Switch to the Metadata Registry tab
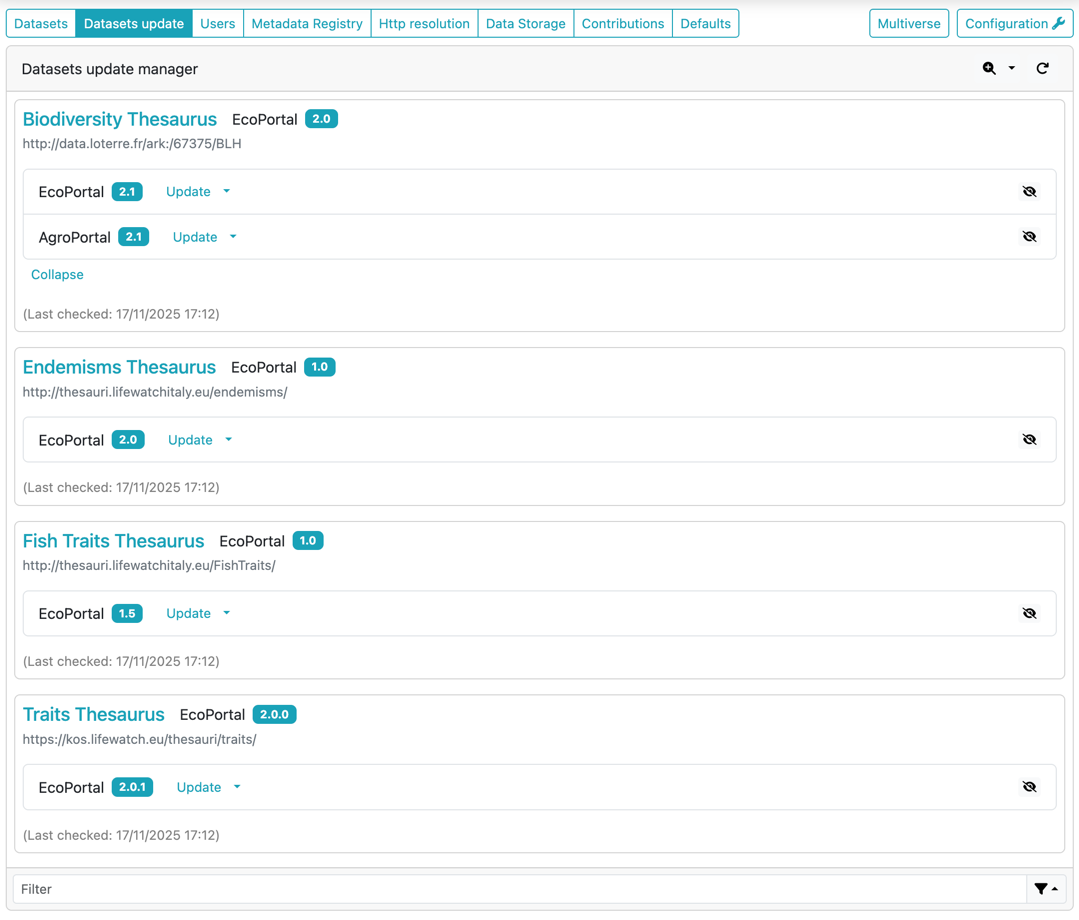 [307, 23]
